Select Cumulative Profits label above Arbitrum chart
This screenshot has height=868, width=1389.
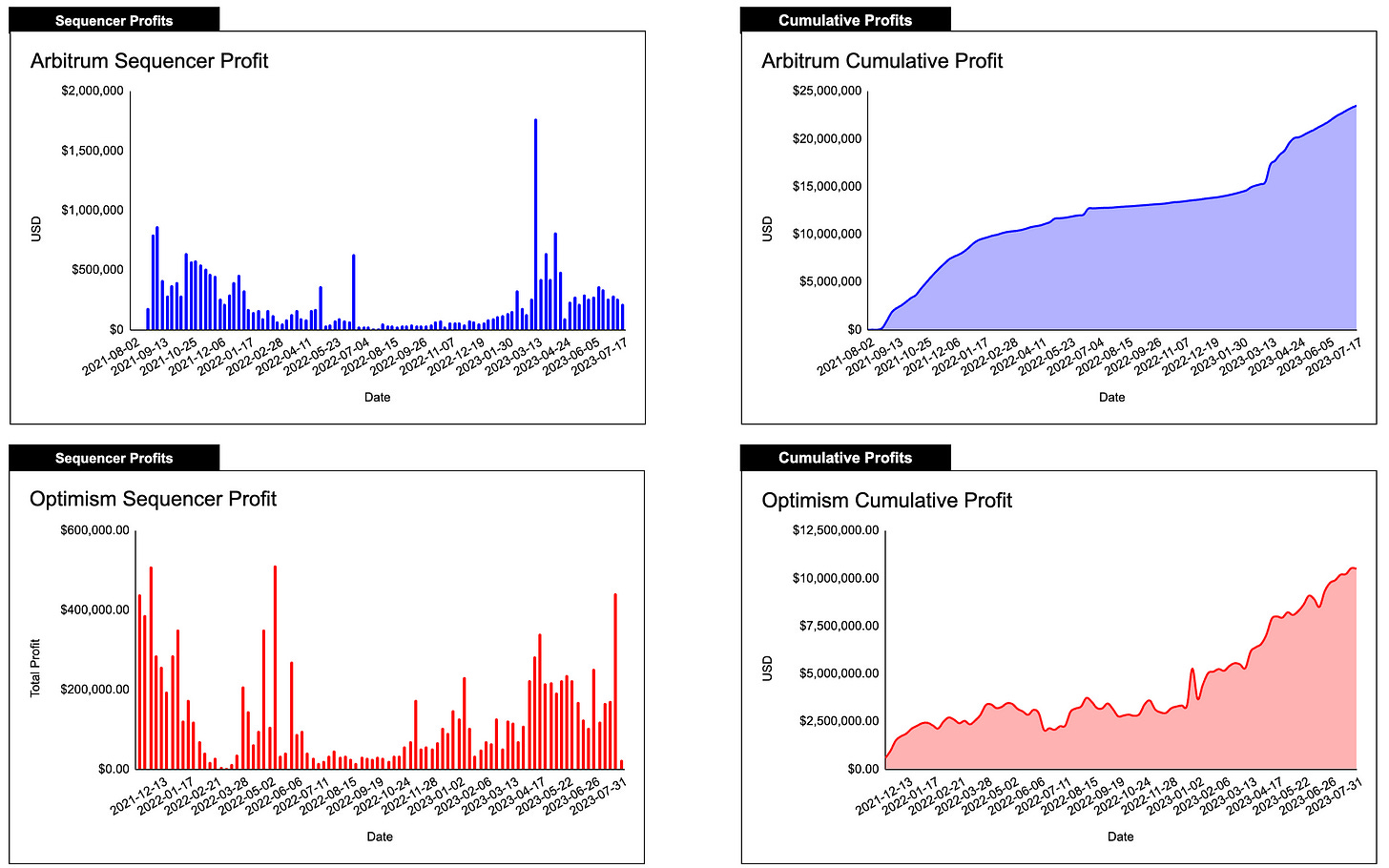845,20
